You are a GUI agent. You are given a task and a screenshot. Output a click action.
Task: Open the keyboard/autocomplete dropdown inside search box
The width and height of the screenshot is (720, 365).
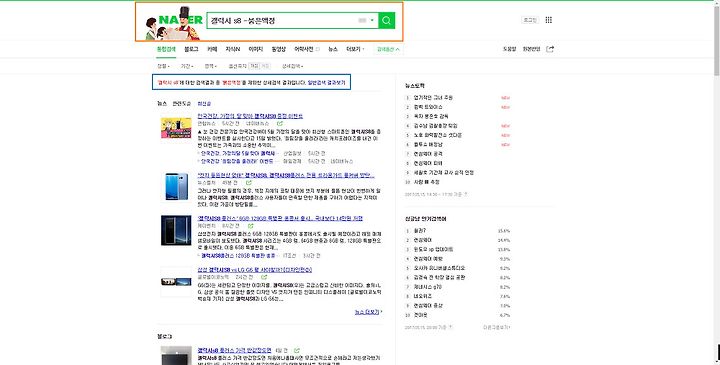(x=372, y=21)
